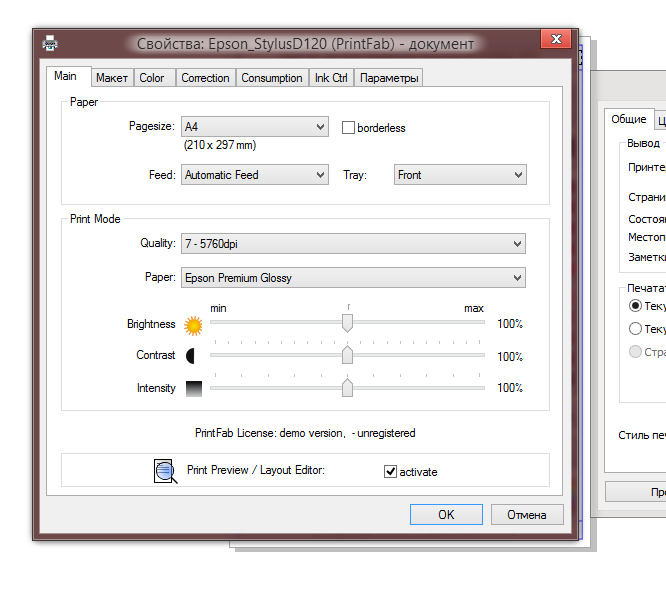
Task: Open the Feed Automatic Feed dropdown
Action: [x=255, y=175]
